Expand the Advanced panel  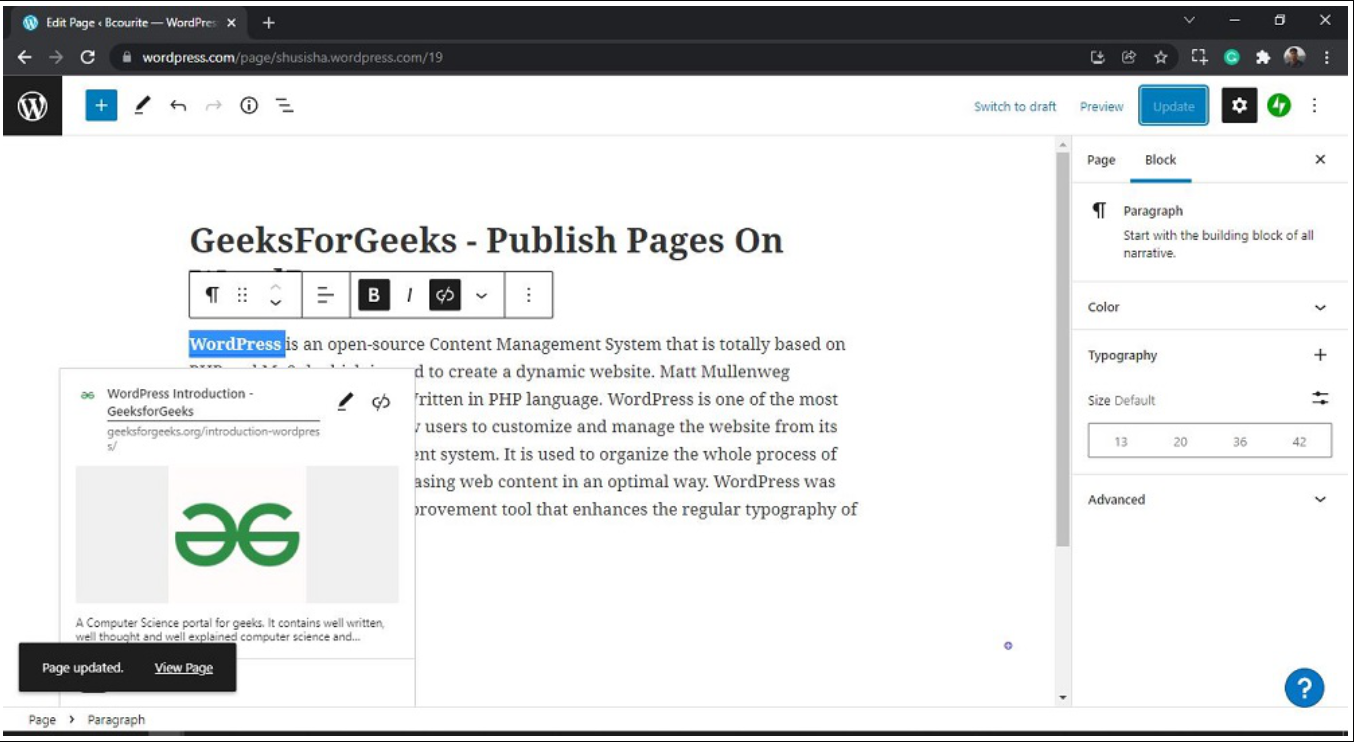1209,499
